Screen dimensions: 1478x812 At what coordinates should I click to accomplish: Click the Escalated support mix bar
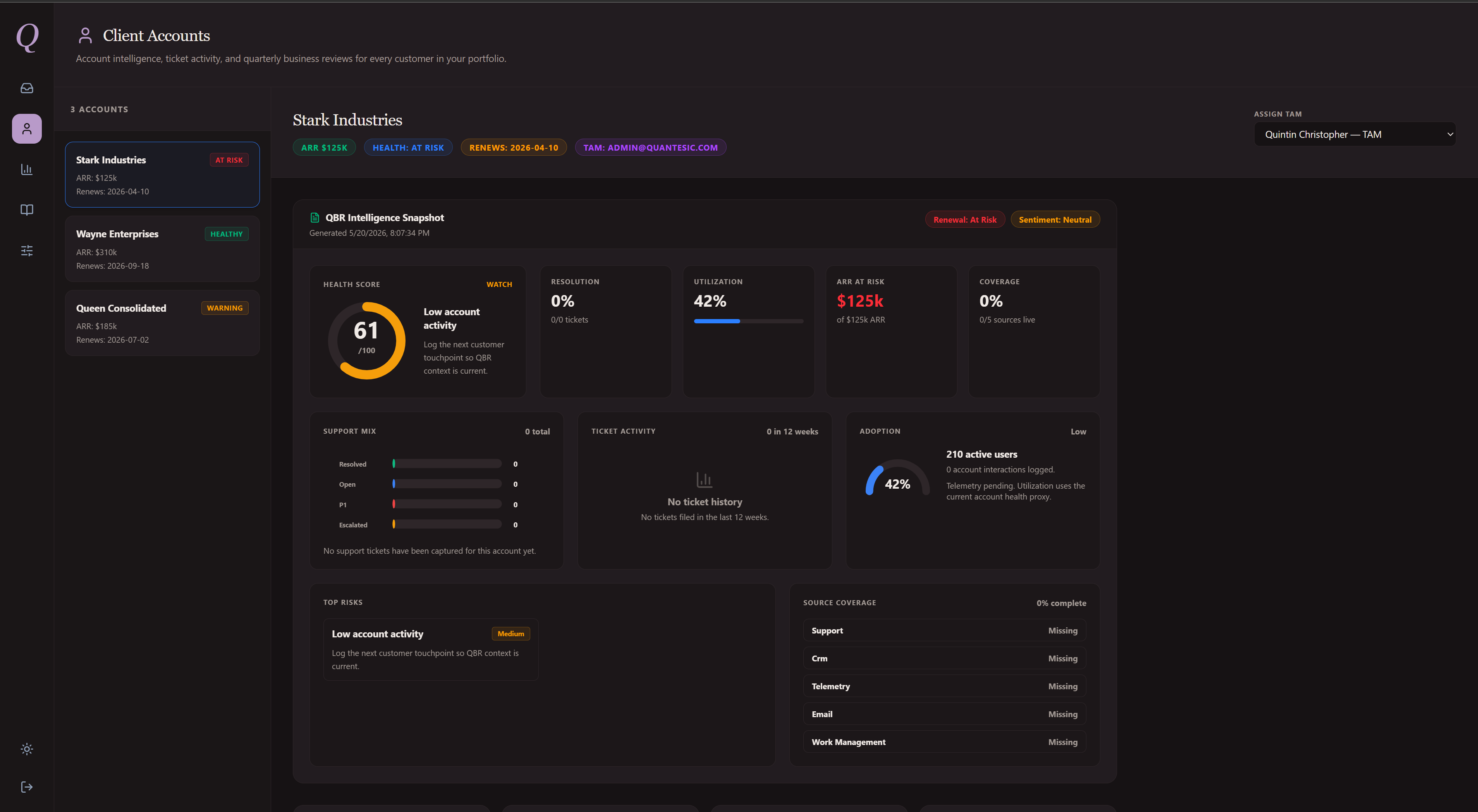pos(447,525)
